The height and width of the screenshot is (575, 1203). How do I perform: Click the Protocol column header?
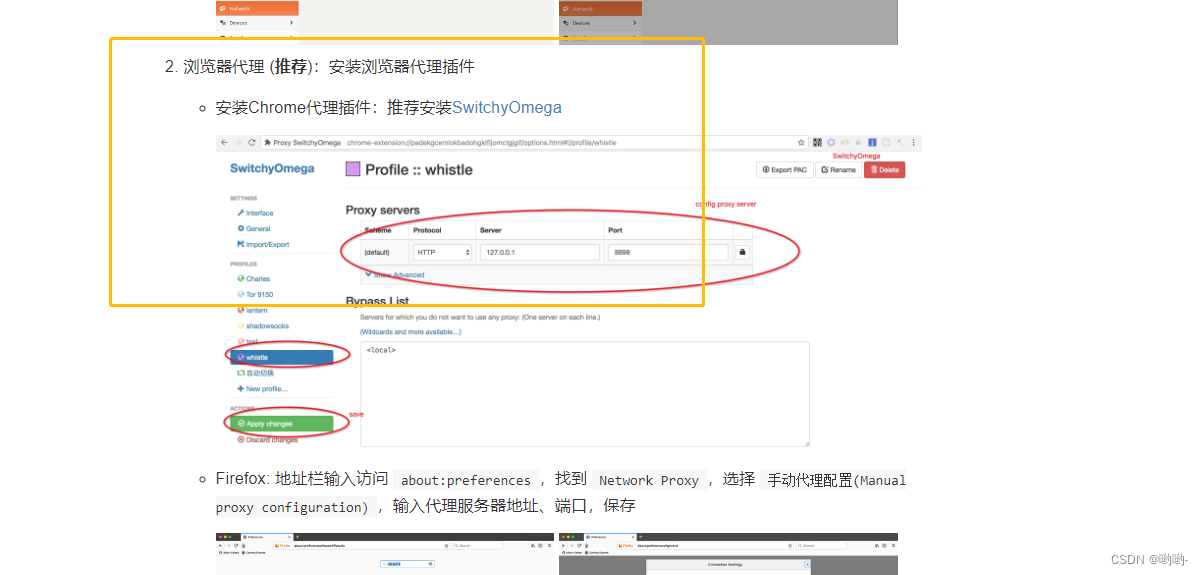(x=427, y=230)
